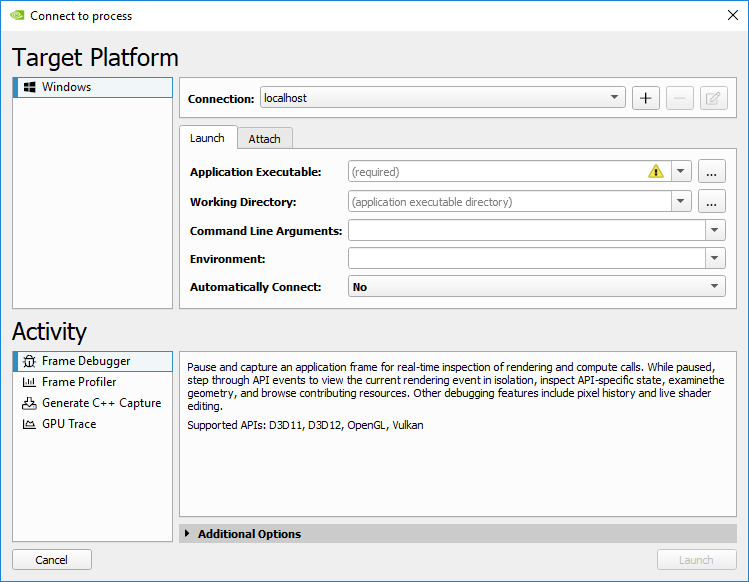Image resolution: width=749 pixels, height=582 pixels.
Task: Switch to the Attach tab
Action: (x=264, y=139)
